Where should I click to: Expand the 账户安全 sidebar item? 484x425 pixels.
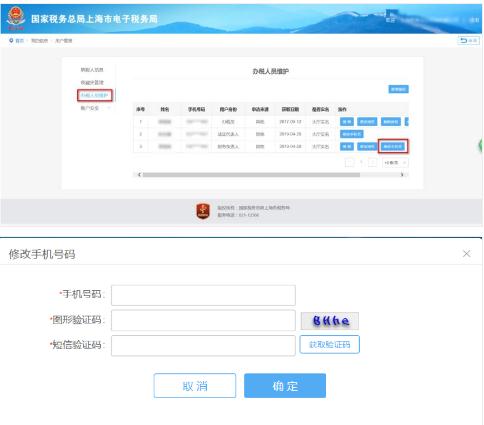[x=95, y=108]
